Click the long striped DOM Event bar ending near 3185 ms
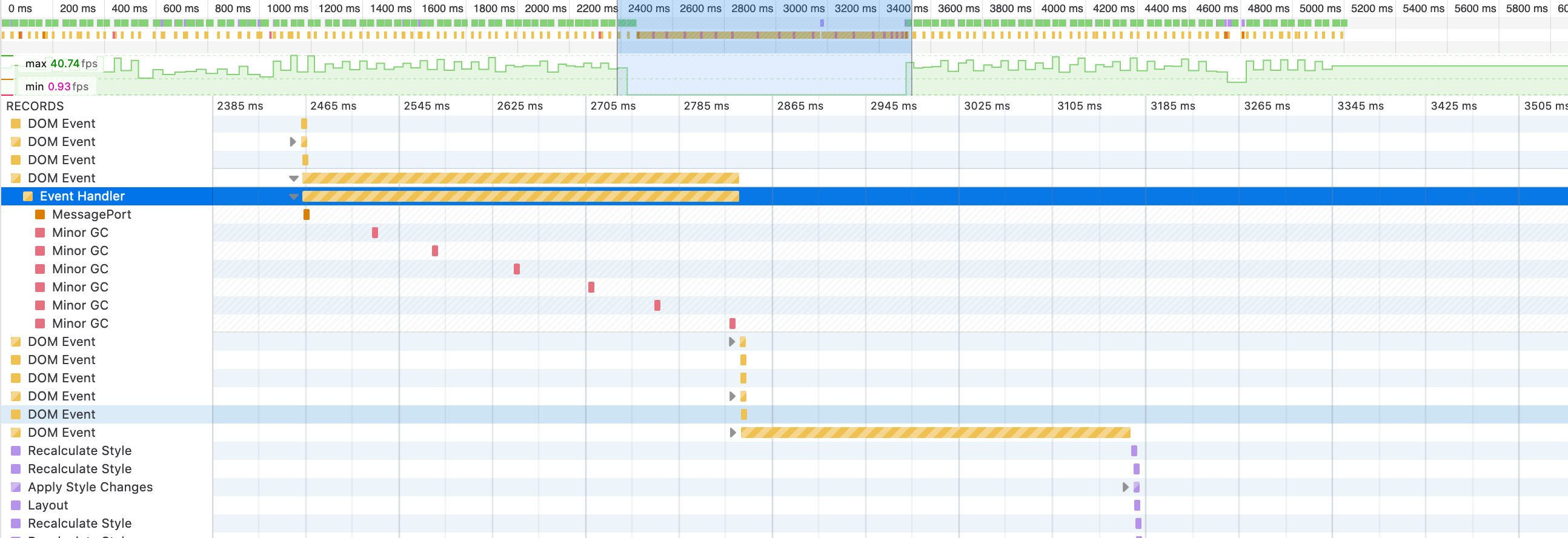 [935, 433]
